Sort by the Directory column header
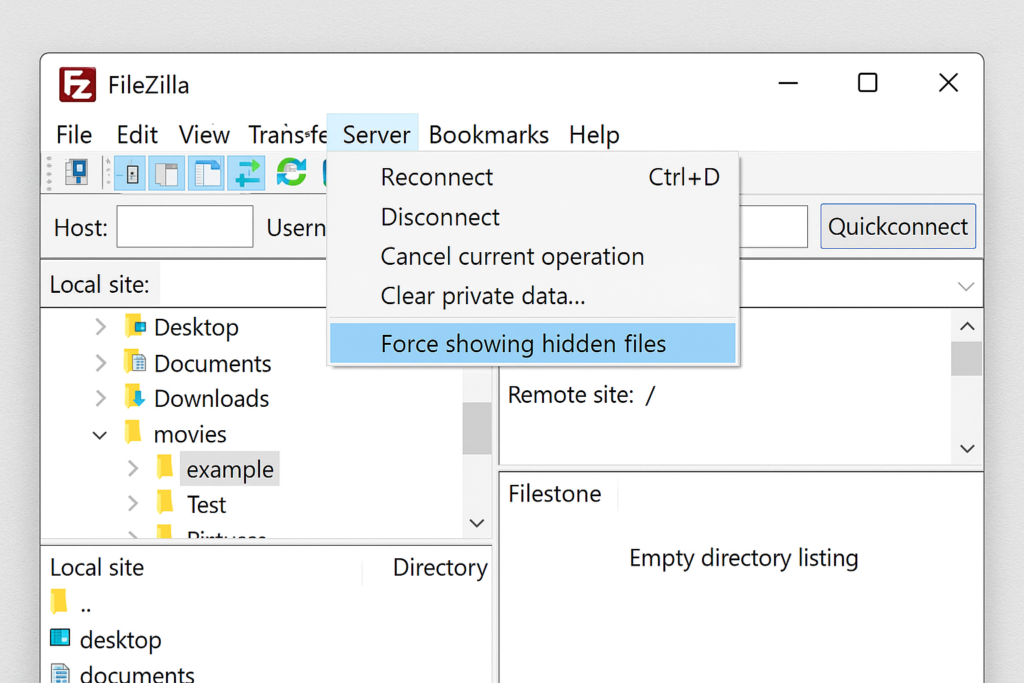The width and height of the screenshot is (1024, 683). pyautogui.click(x=440, y=567)
